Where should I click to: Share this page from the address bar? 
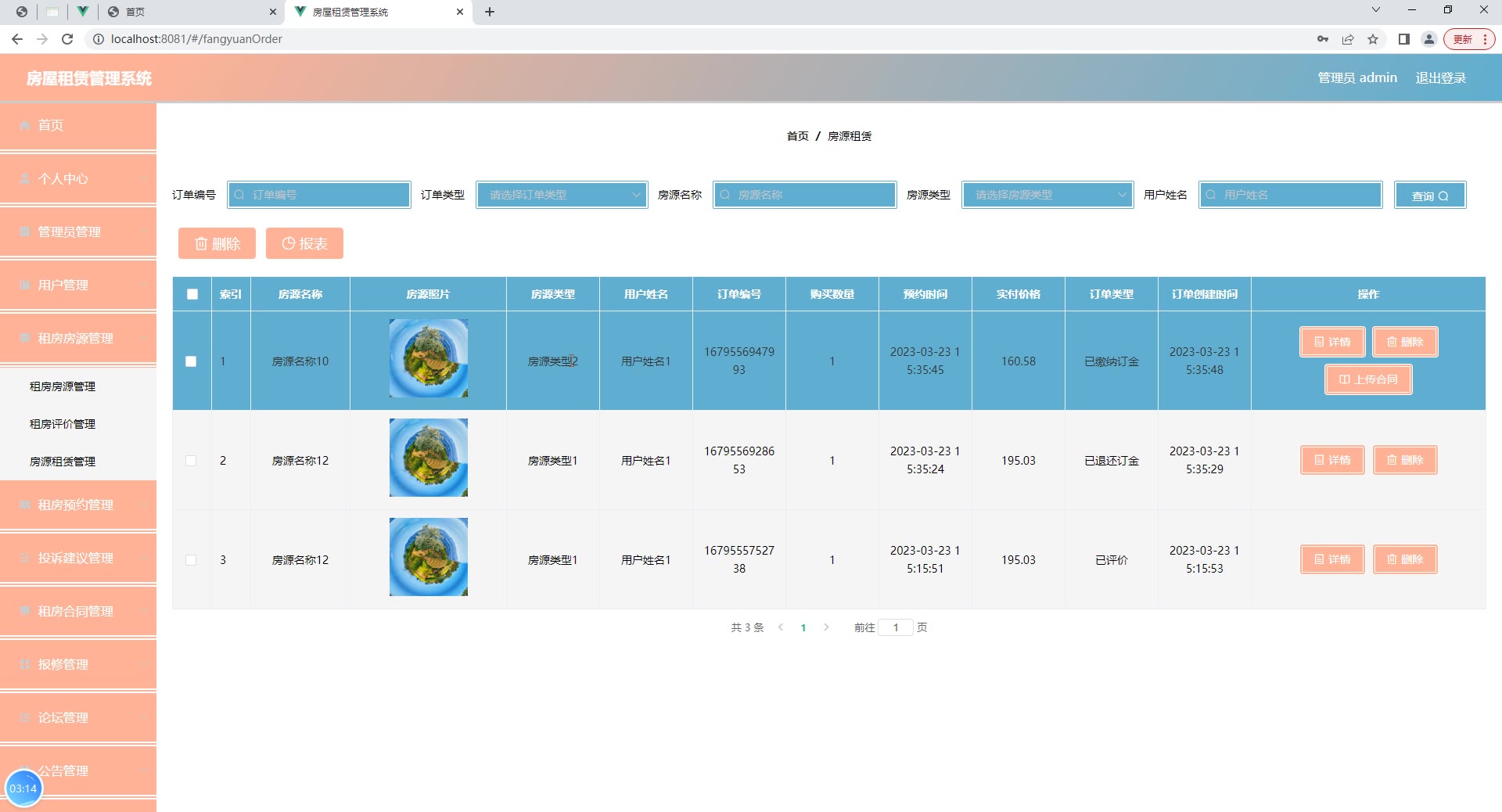(x=1348, y=39)
